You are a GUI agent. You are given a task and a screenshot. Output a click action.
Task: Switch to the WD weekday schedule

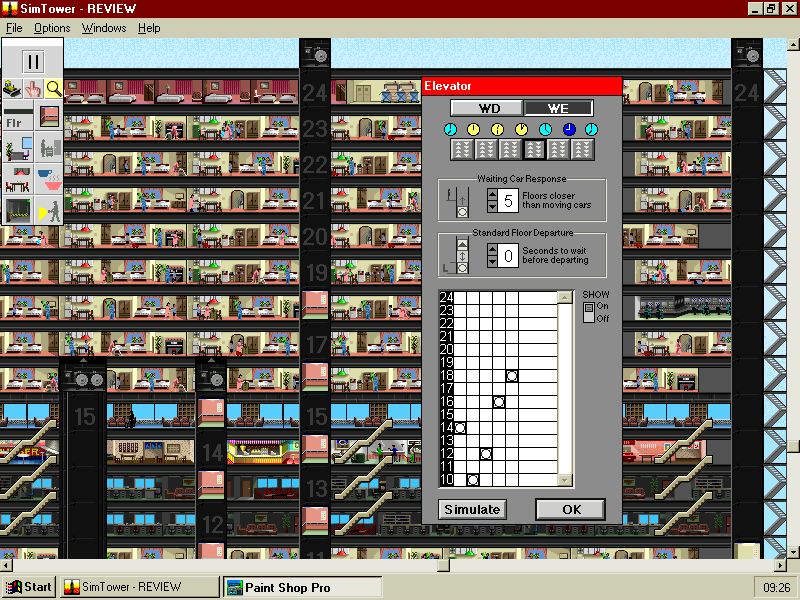click(488, 108)
